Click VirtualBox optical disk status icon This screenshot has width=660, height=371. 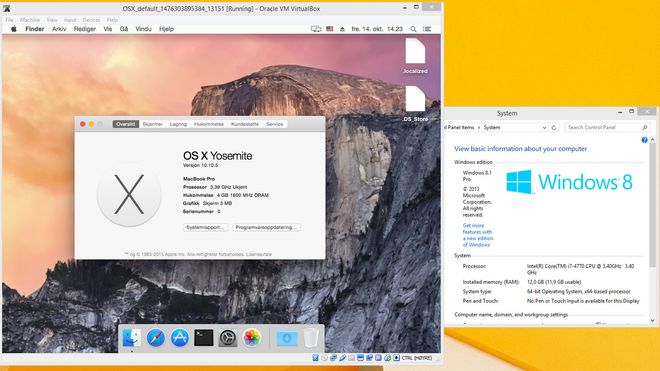[x=324, y=358]
